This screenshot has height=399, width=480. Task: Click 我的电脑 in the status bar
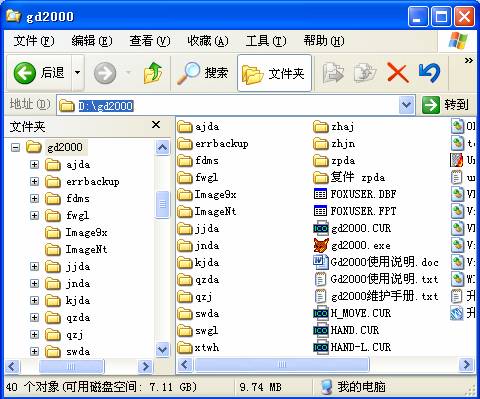click(353, 387)
